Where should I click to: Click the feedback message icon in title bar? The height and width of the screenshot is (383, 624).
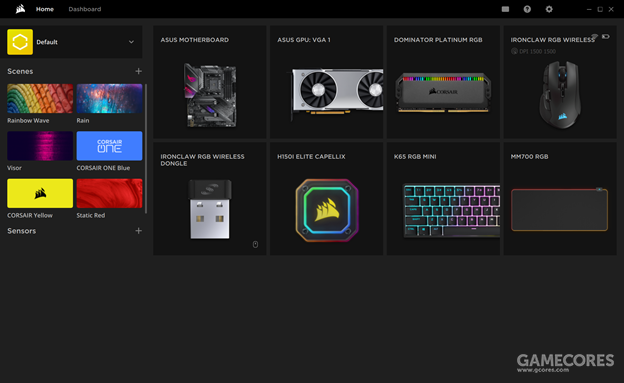[505, 9]
